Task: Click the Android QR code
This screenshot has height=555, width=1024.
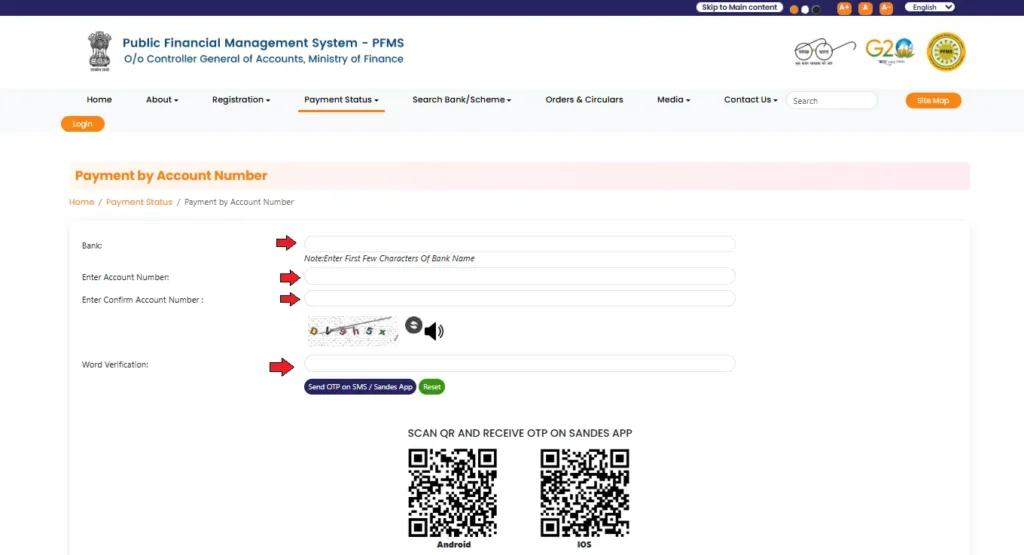Action: (x=453, y=492)
